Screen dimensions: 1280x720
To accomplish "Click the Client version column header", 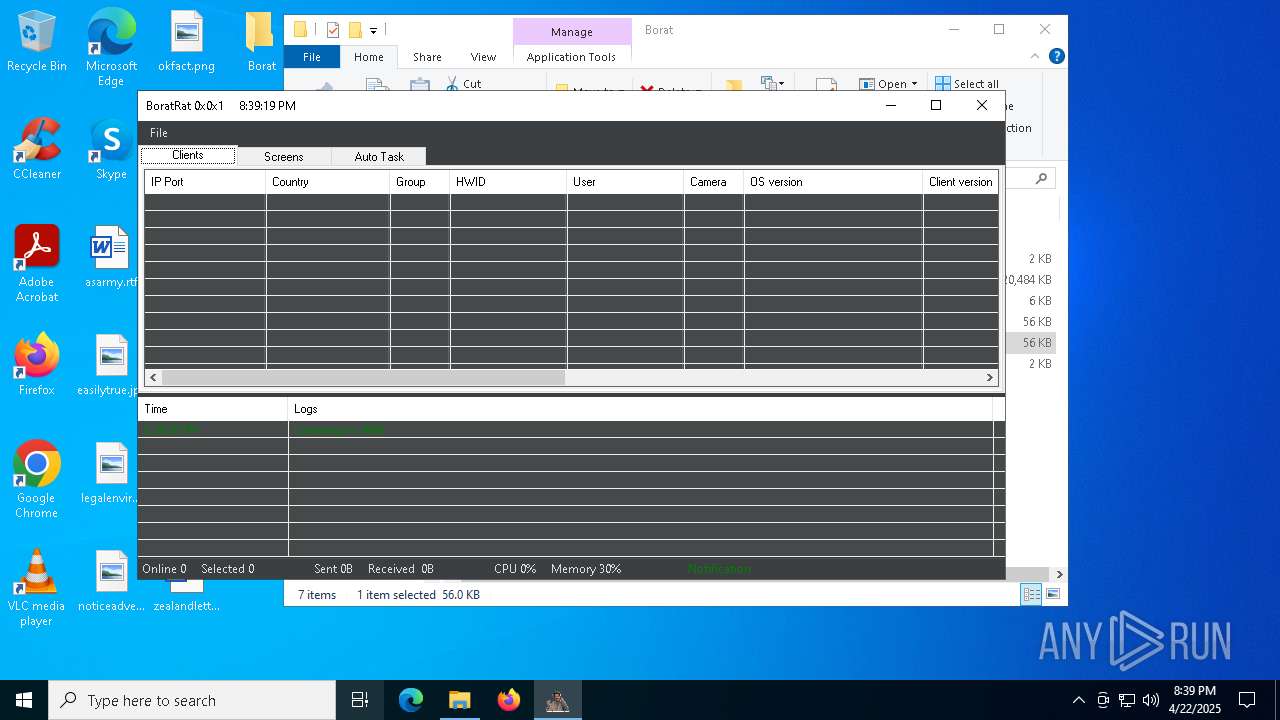I will 960,182.
